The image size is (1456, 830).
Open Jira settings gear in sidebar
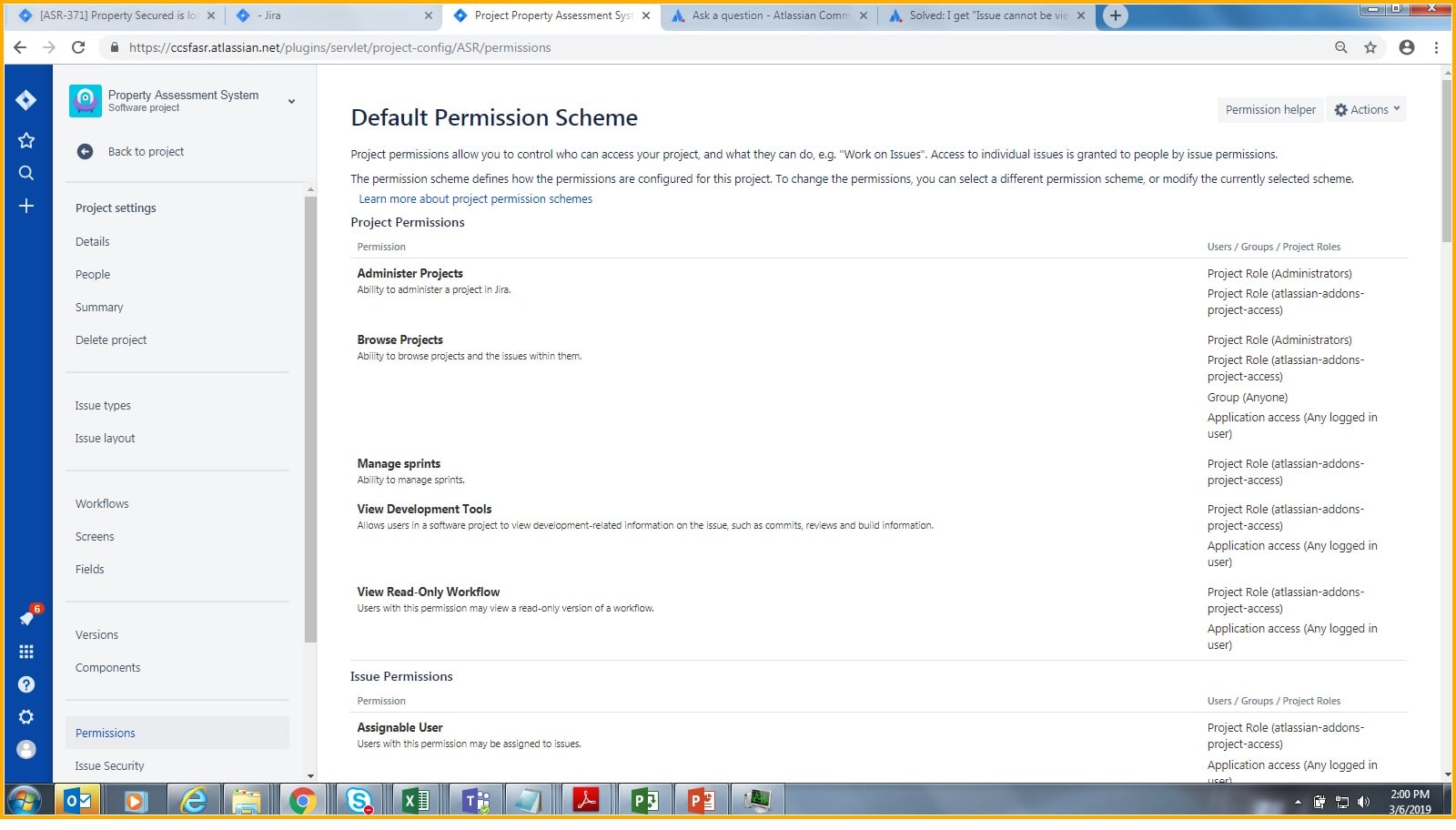pos(26,717)
